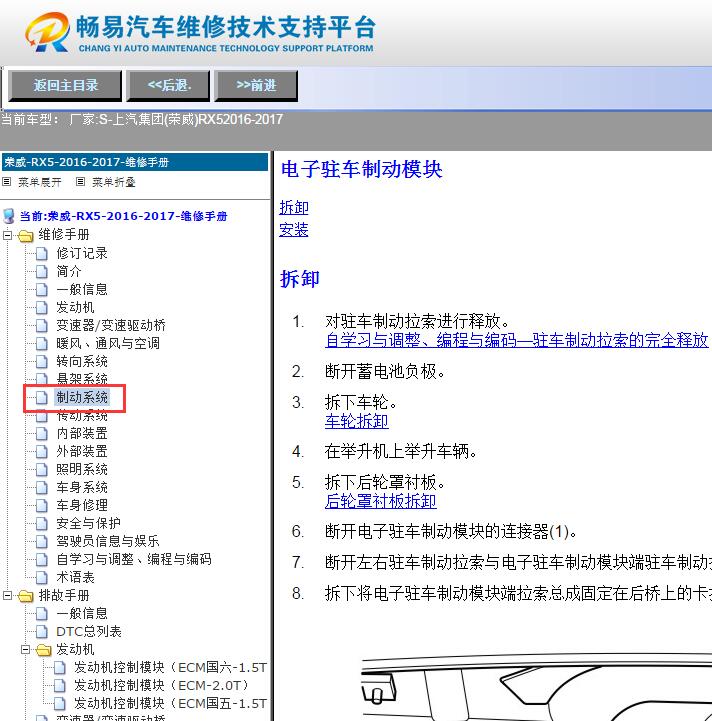The height and width of the screenshot is (721, 712).
Task: Click the 菜单折叠 text label
Action: click(114, 182)
